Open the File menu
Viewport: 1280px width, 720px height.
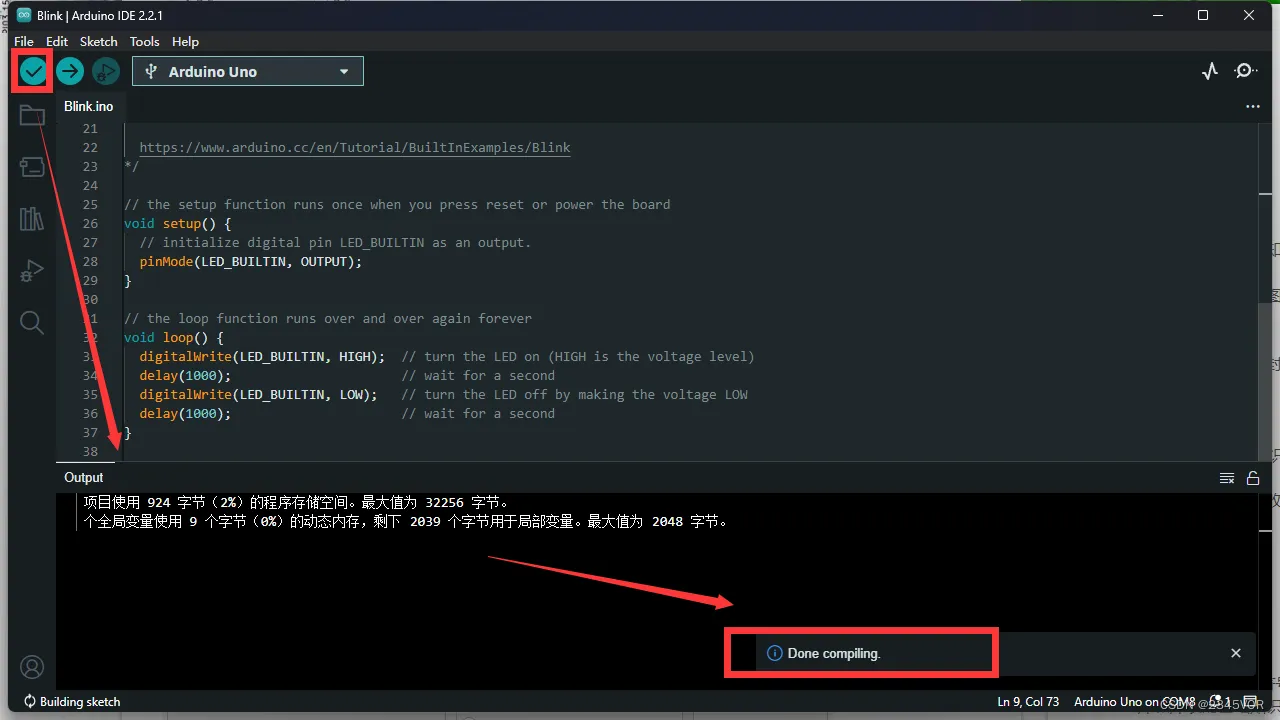(x=24, y=41)
